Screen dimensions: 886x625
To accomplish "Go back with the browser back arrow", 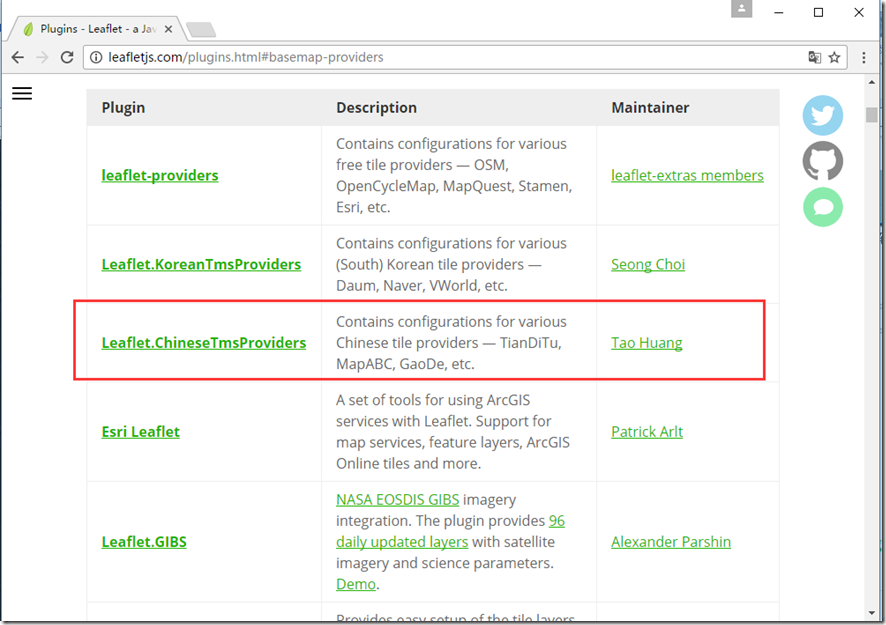I will click(x=18, y=57).
